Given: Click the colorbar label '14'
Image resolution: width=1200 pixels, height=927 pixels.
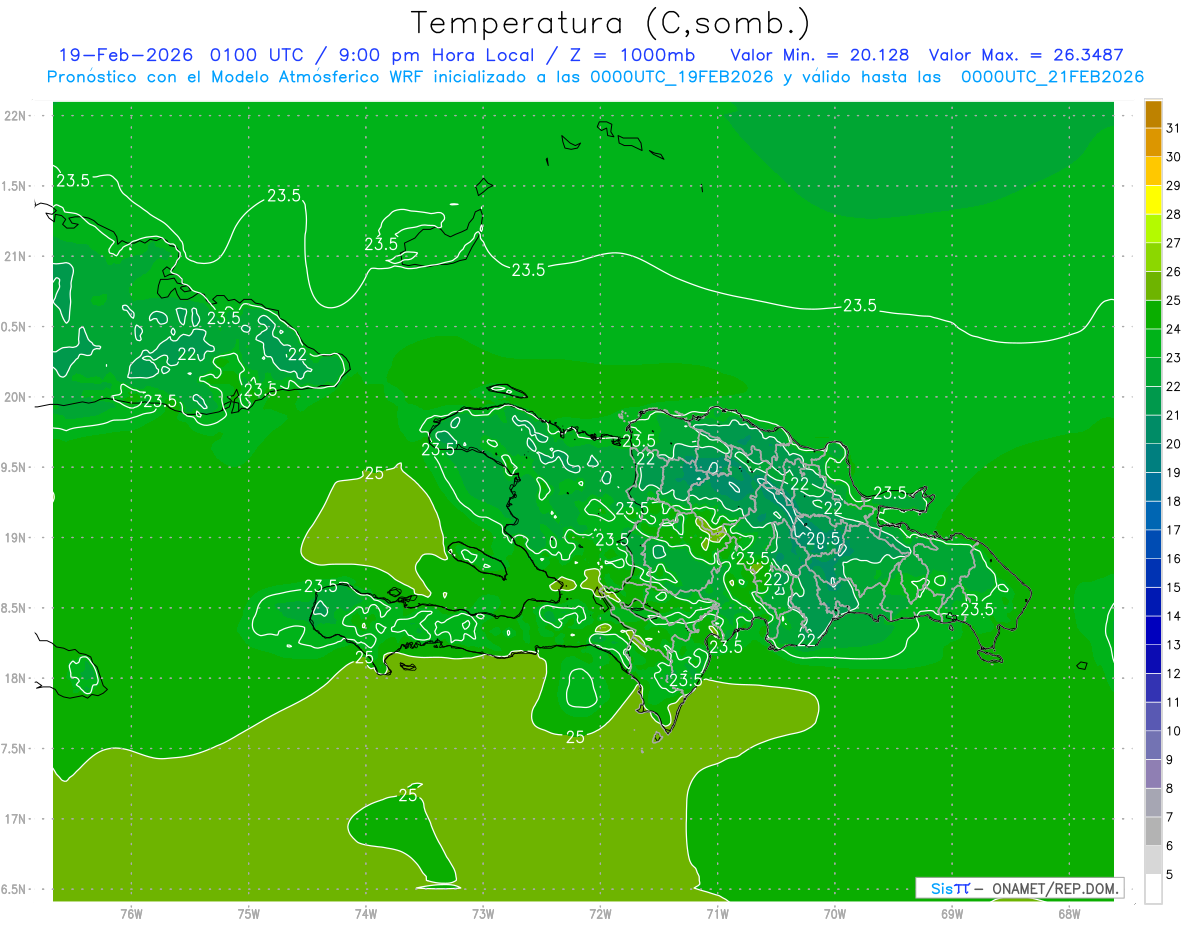Looking at the screenshot, I should [1174, 616].
